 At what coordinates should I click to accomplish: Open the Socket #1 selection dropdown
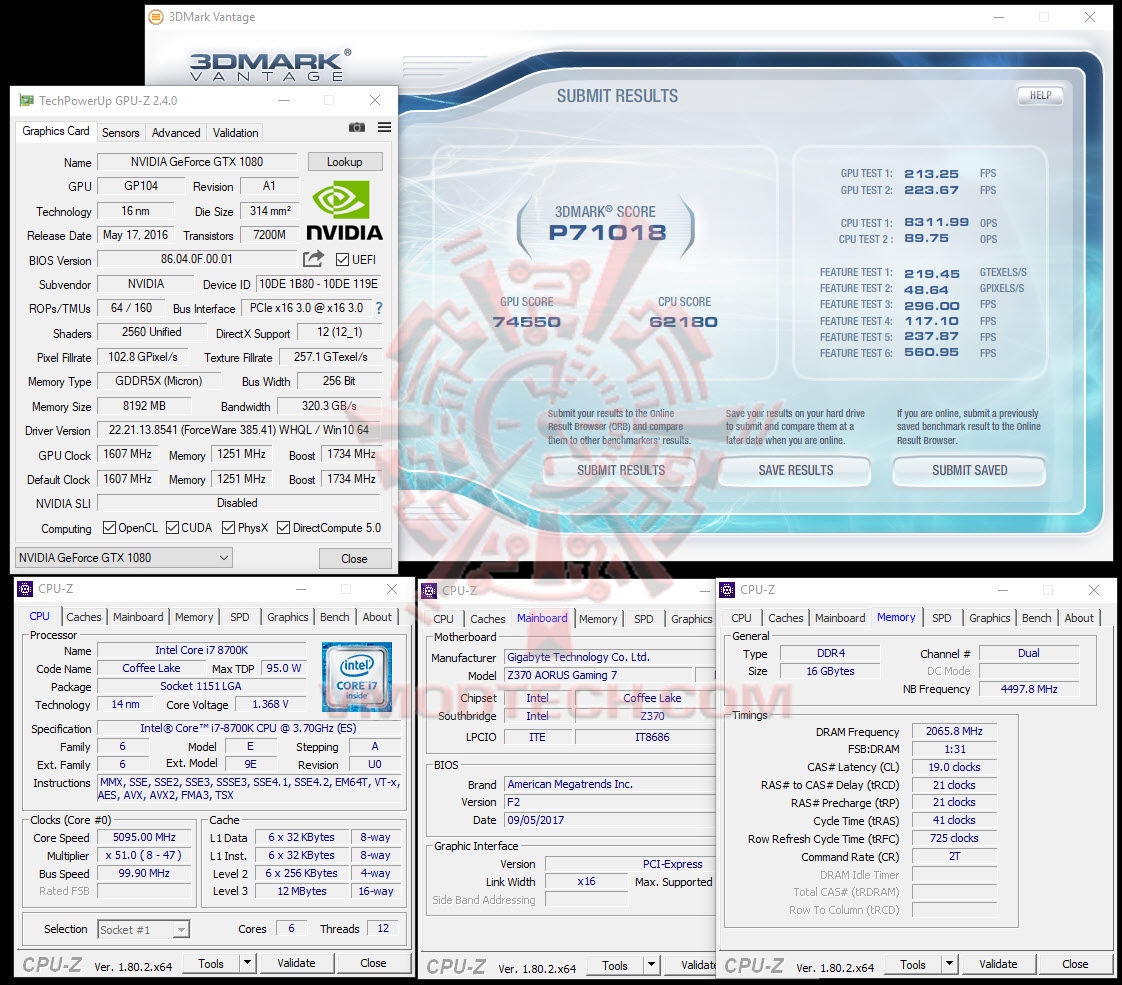[143, 929]
